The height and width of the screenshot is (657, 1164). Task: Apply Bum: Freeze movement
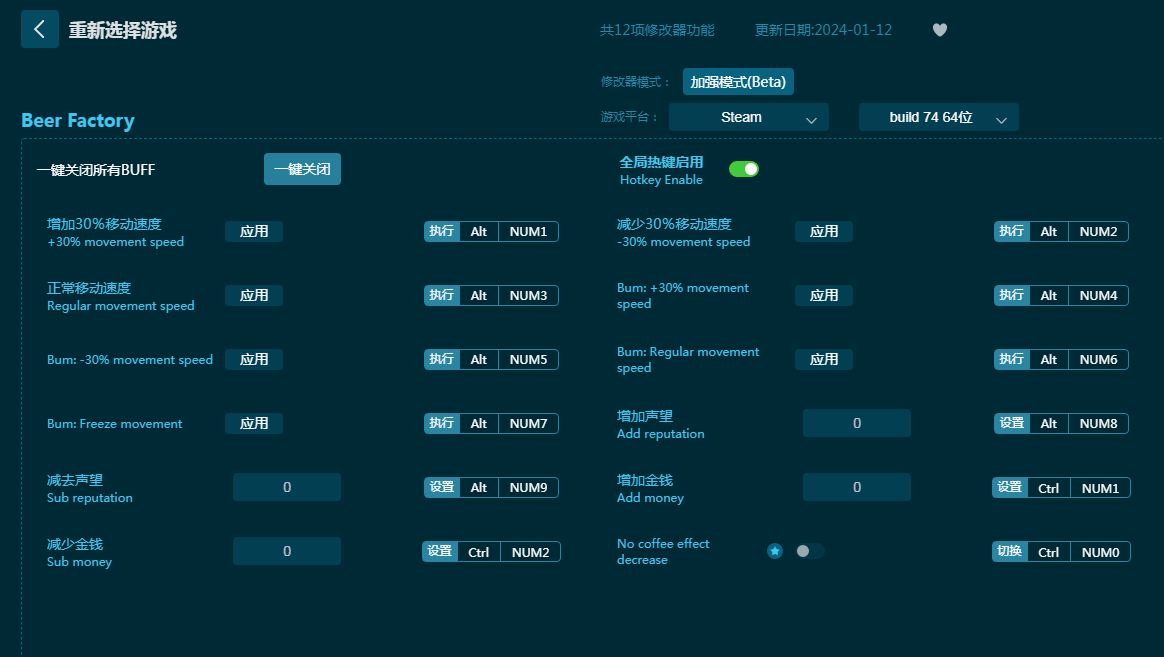254,423
